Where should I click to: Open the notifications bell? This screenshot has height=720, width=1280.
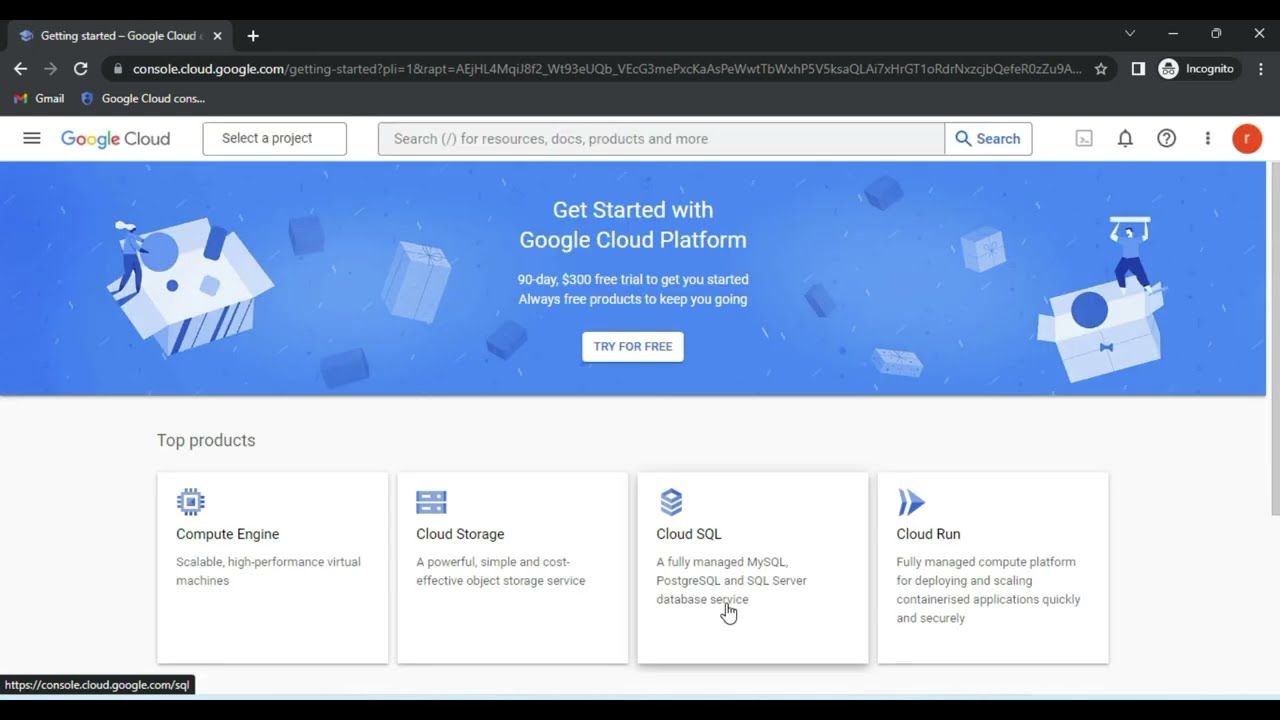[1125, 139]
